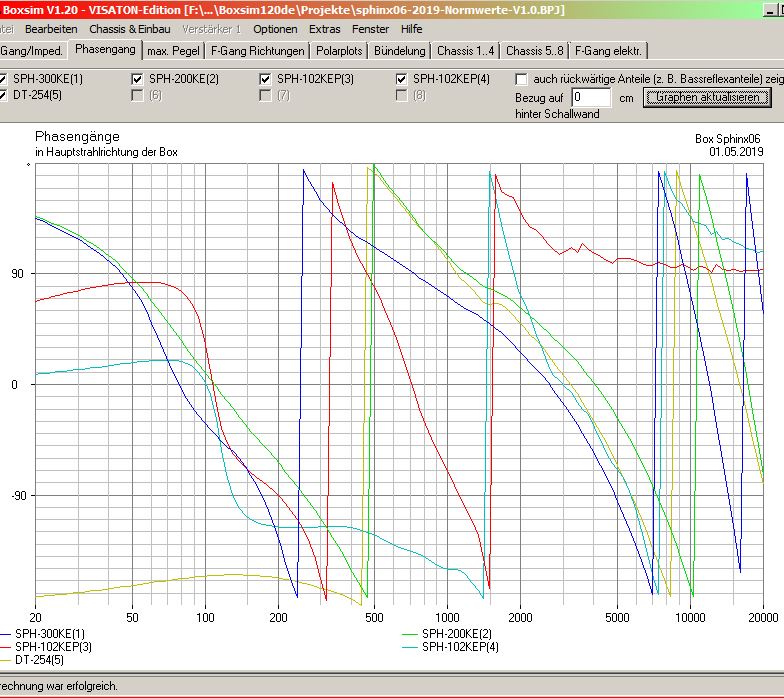Image resolution: width=784 pixels, height=698 pixels.
Task: Open the Bearbeiten menu
Action: [51, 29]
